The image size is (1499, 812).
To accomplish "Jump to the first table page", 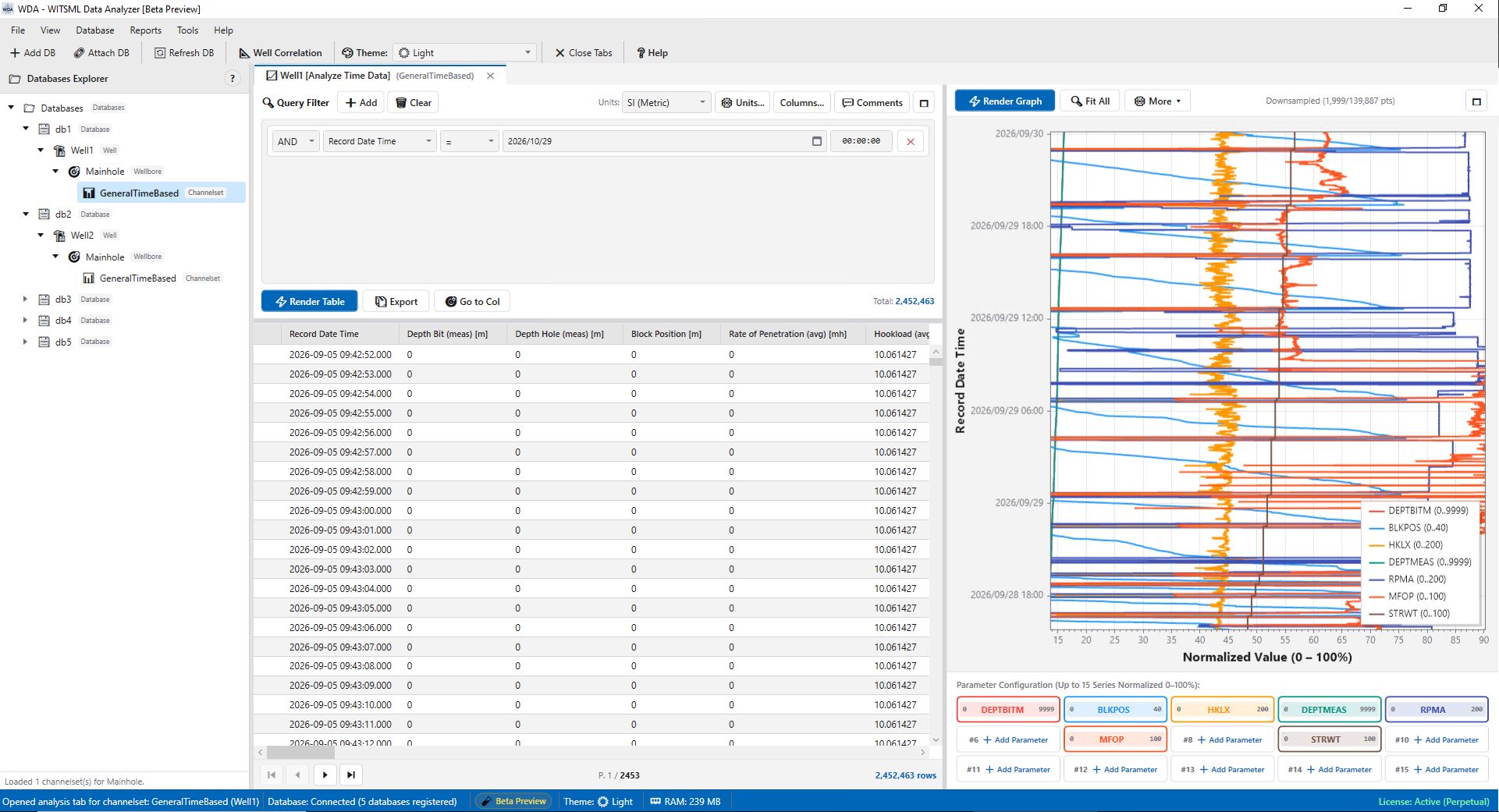I will (272, 775).
